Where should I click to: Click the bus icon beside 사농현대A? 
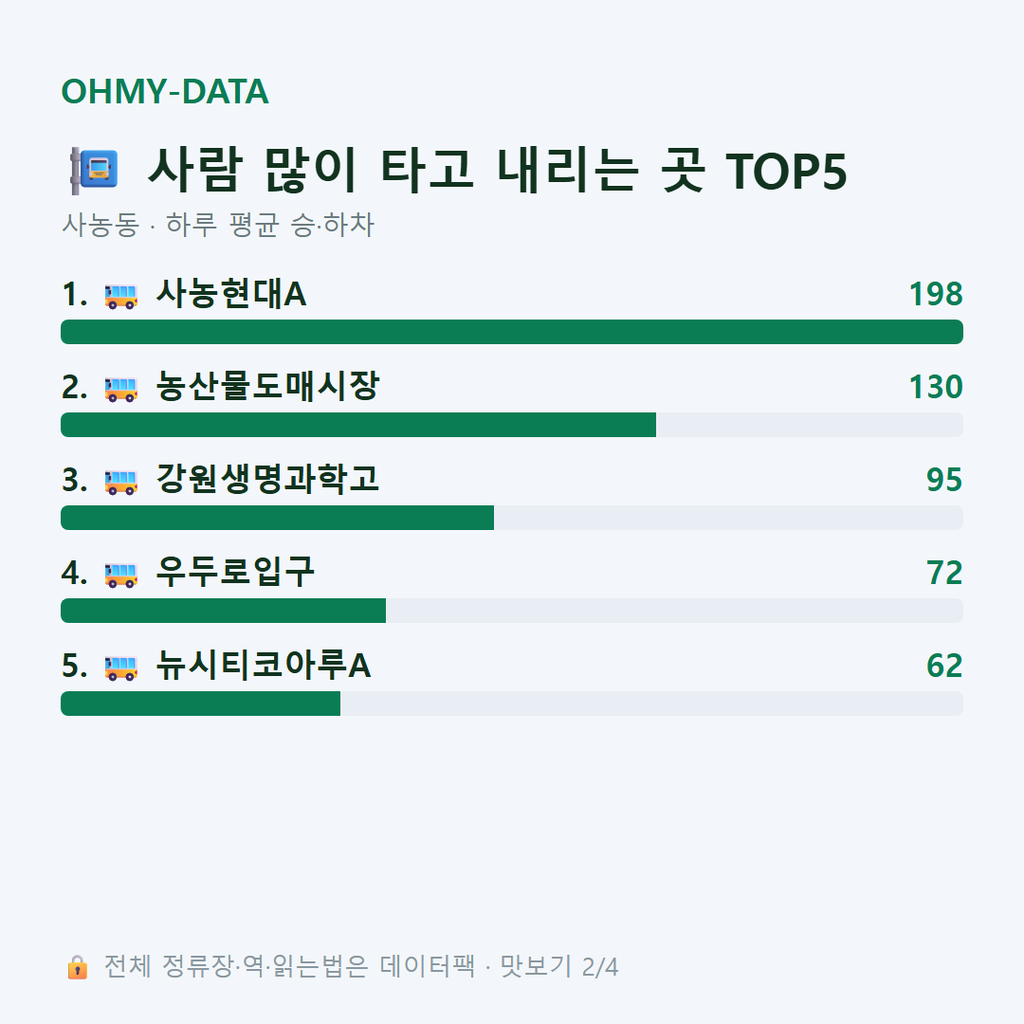pos(121,296)
